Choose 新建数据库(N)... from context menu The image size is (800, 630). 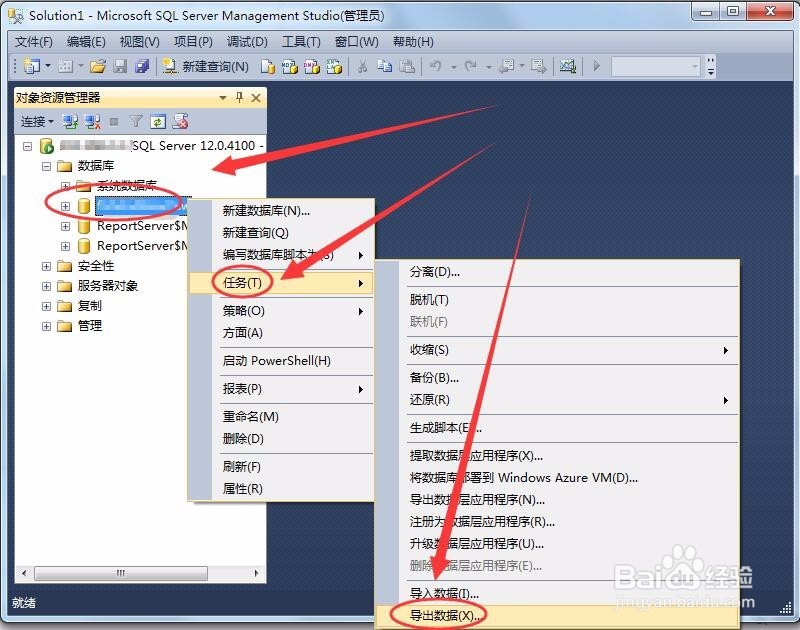(x=282, y=211)
